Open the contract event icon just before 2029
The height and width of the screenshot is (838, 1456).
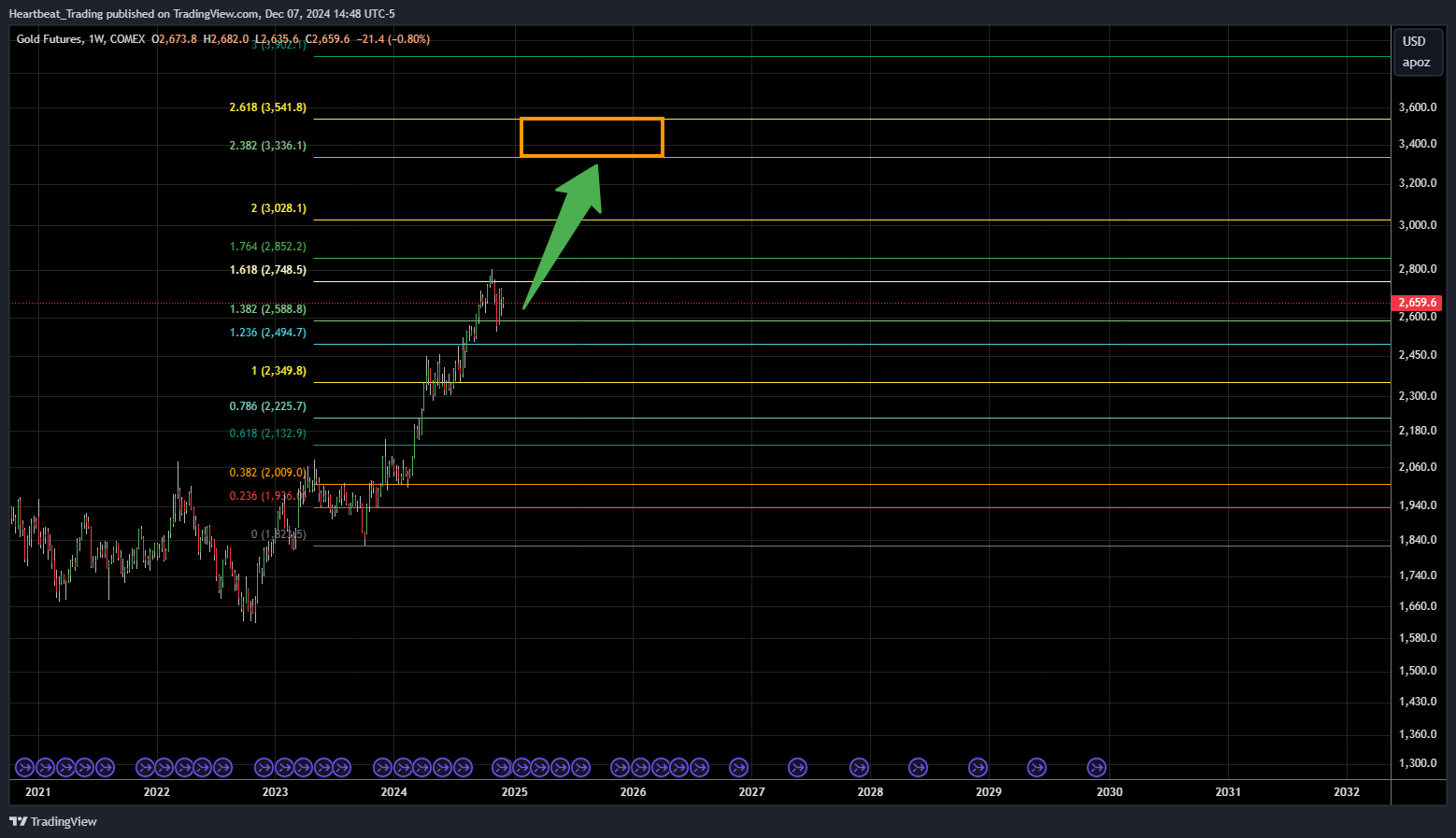pos(978,768)
